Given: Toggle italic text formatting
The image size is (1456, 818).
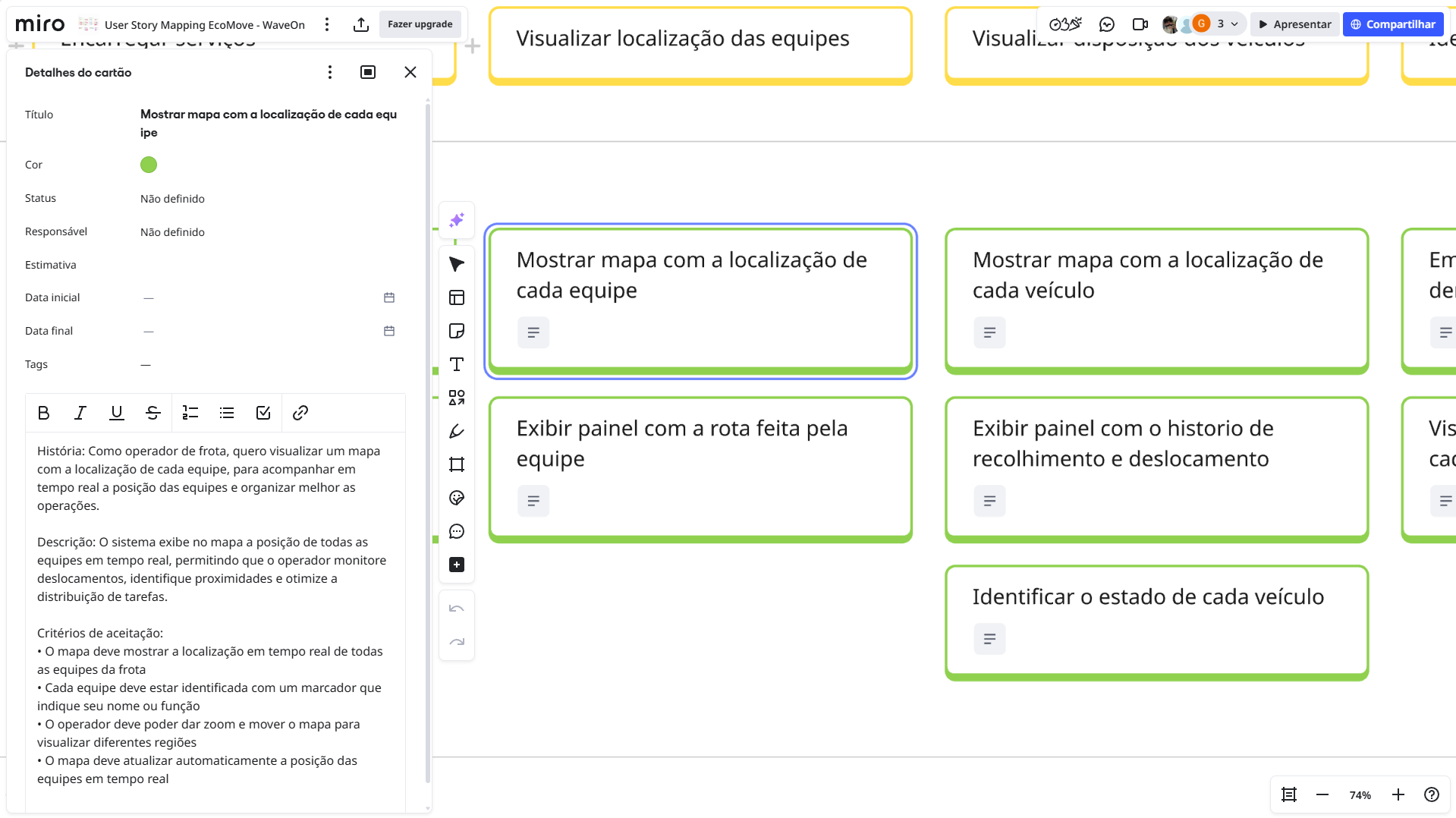Looking at the screenshot, I should 80,413.
